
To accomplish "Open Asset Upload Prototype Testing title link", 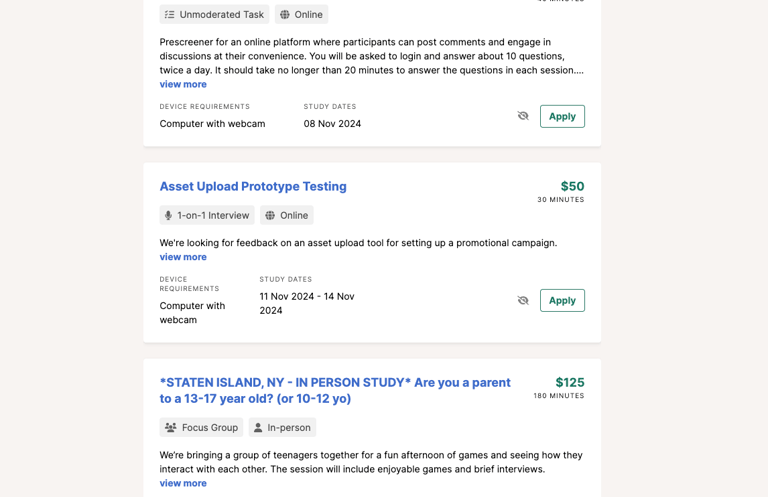I will coord(253,187).
